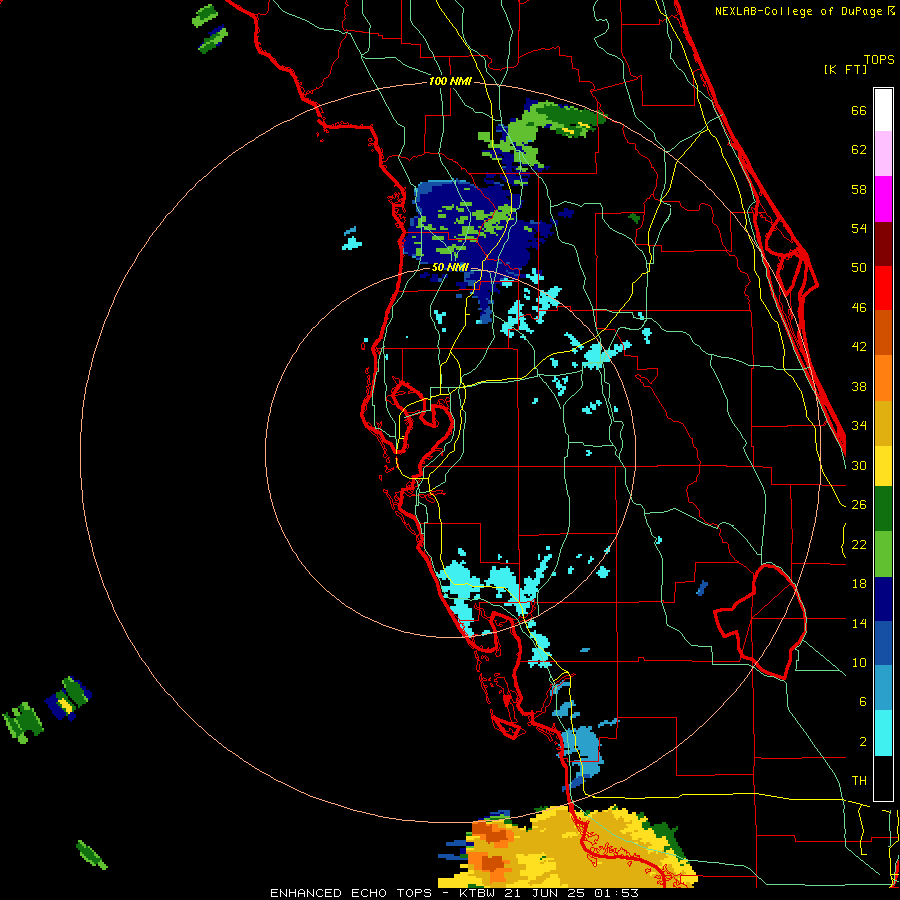Screen dimensions: 900x900
Task: Click the 'TOPS' legend title
Action: pyautogui.click(x=879, y=59)
